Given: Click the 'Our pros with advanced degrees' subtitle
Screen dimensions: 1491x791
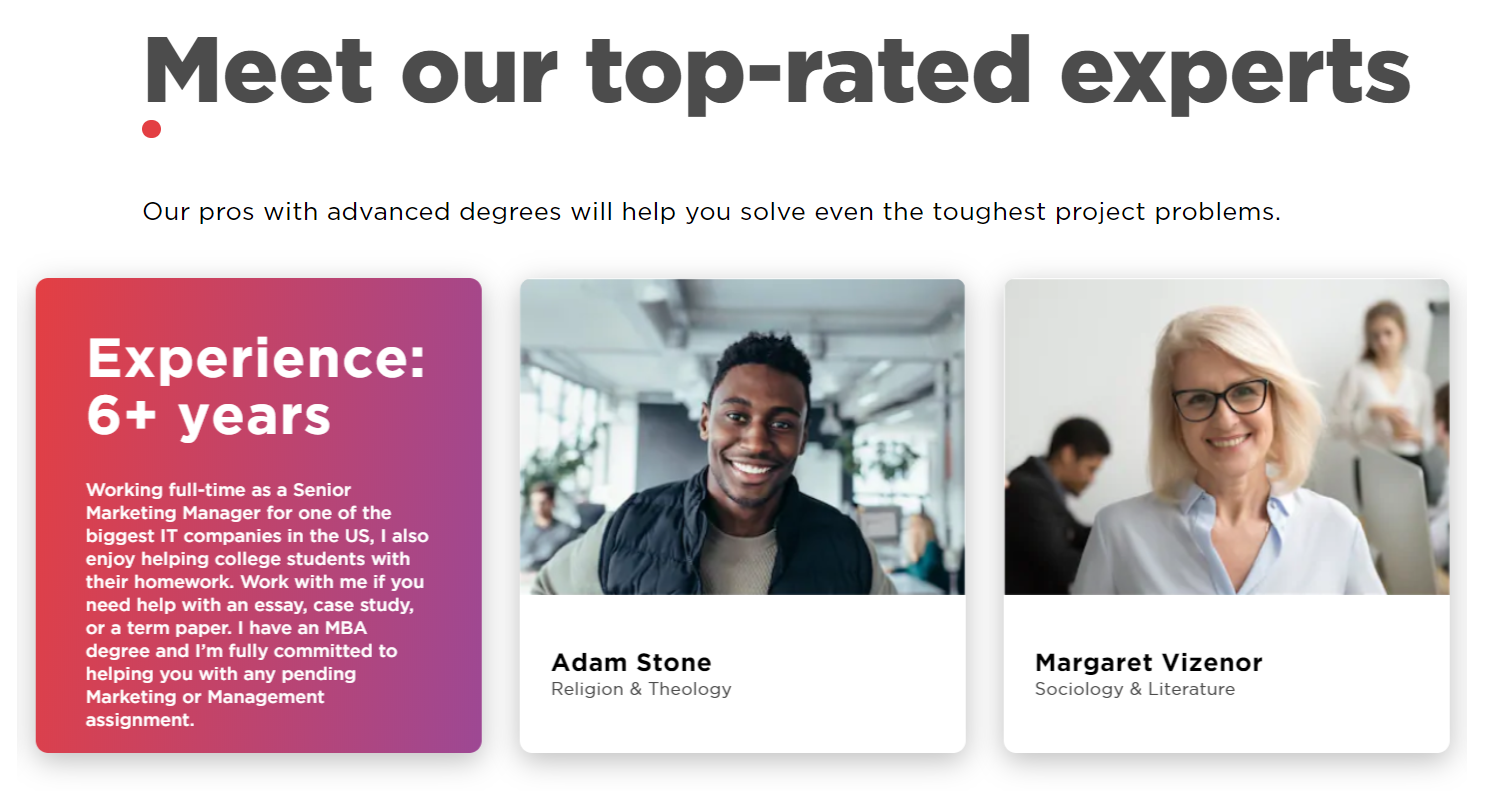Looking at the screenshot, I should [x=711, y=212].
